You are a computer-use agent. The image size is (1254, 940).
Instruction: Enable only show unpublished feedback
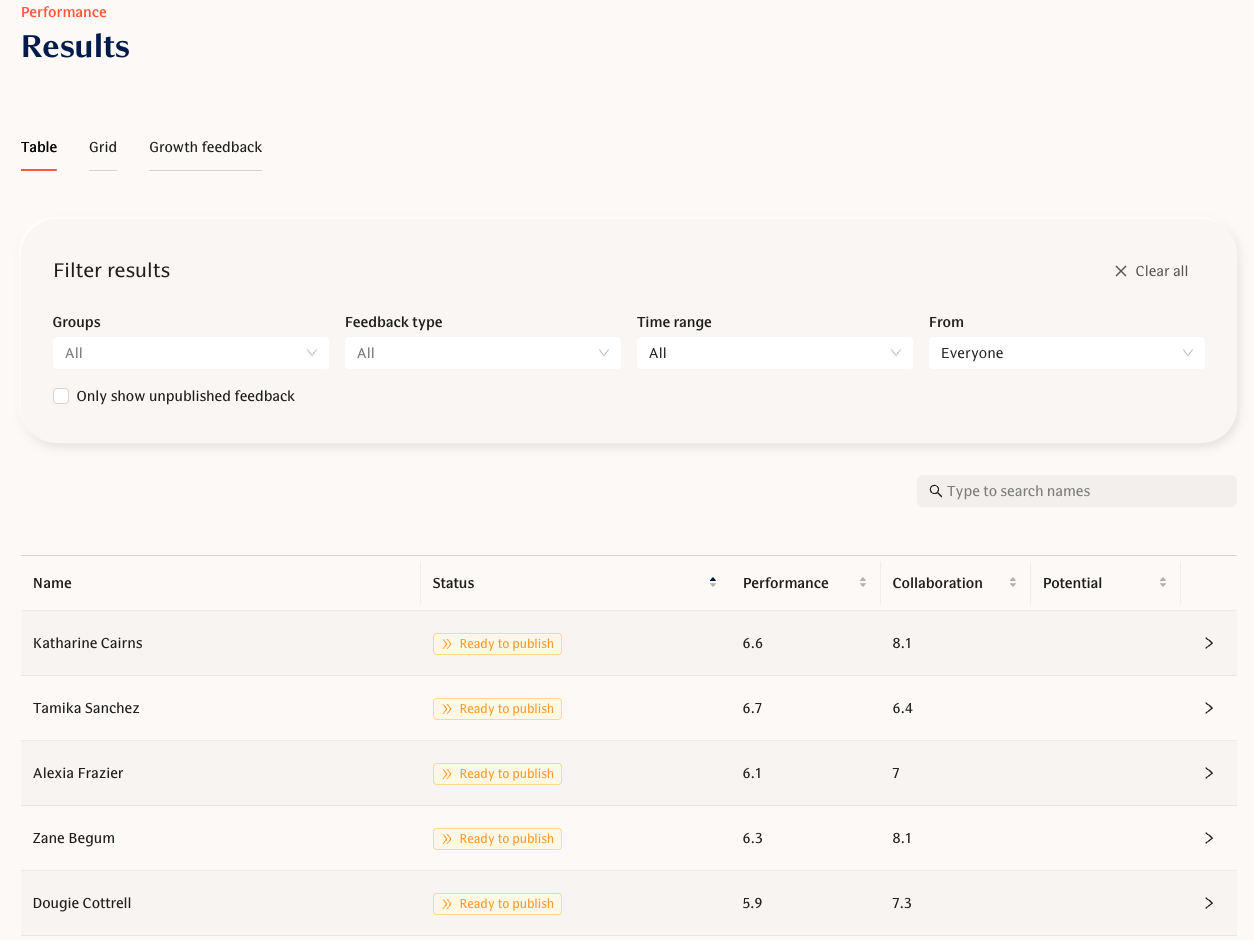click(x=61, y=396)
